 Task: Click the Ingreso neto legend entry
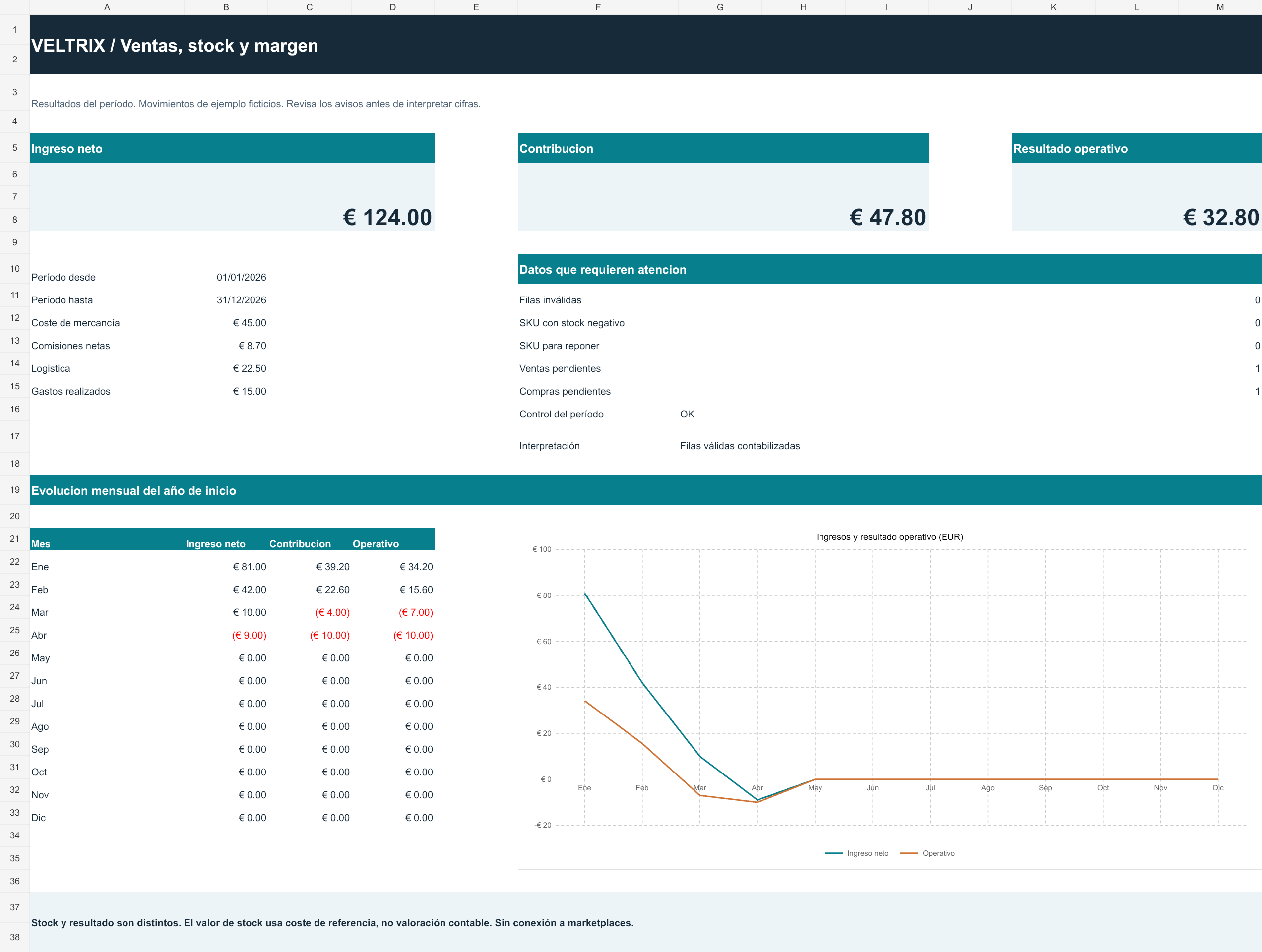click(x=857, y=853)
